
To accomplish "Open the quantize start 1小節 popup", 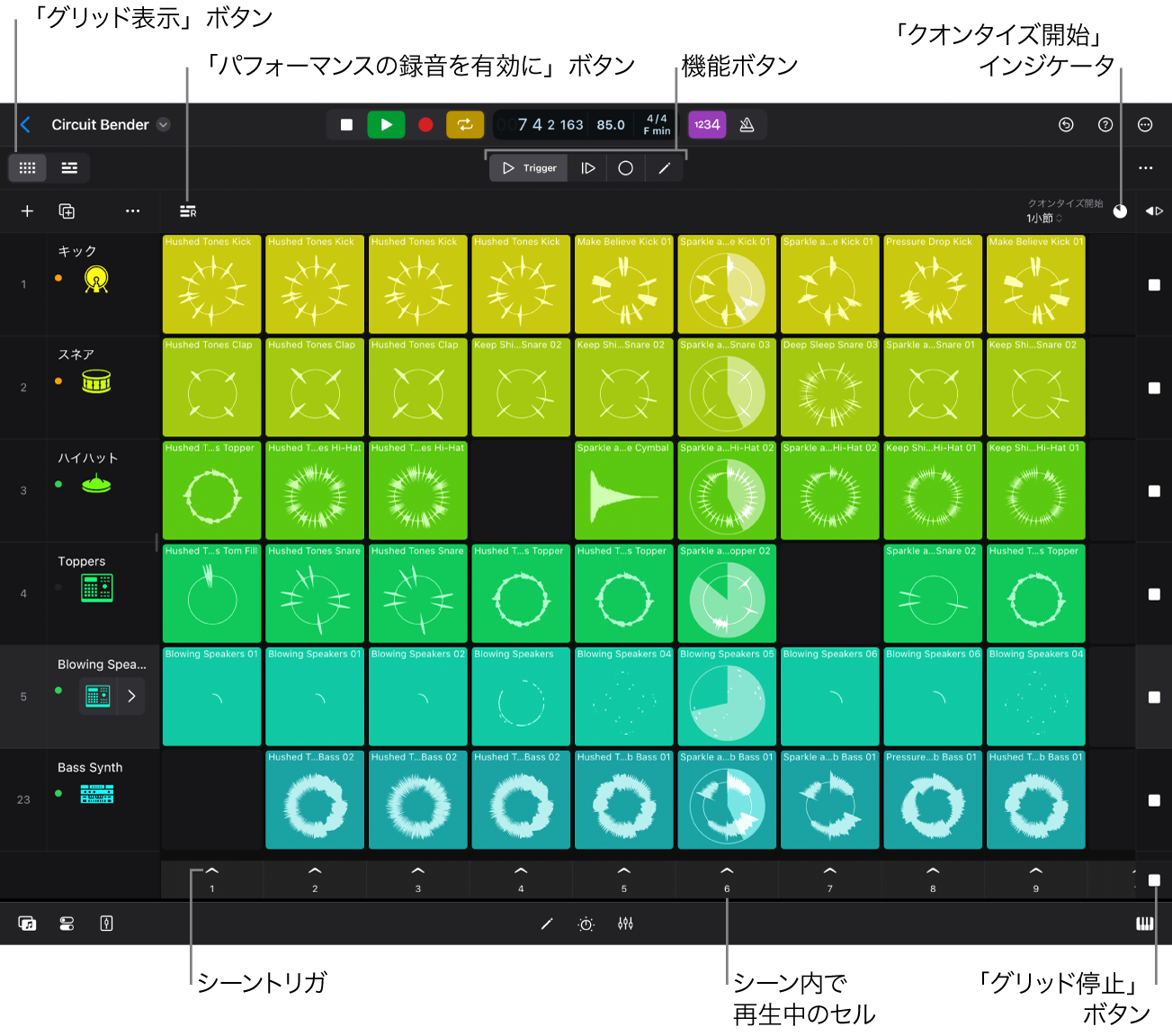I will click(1044, 219).
